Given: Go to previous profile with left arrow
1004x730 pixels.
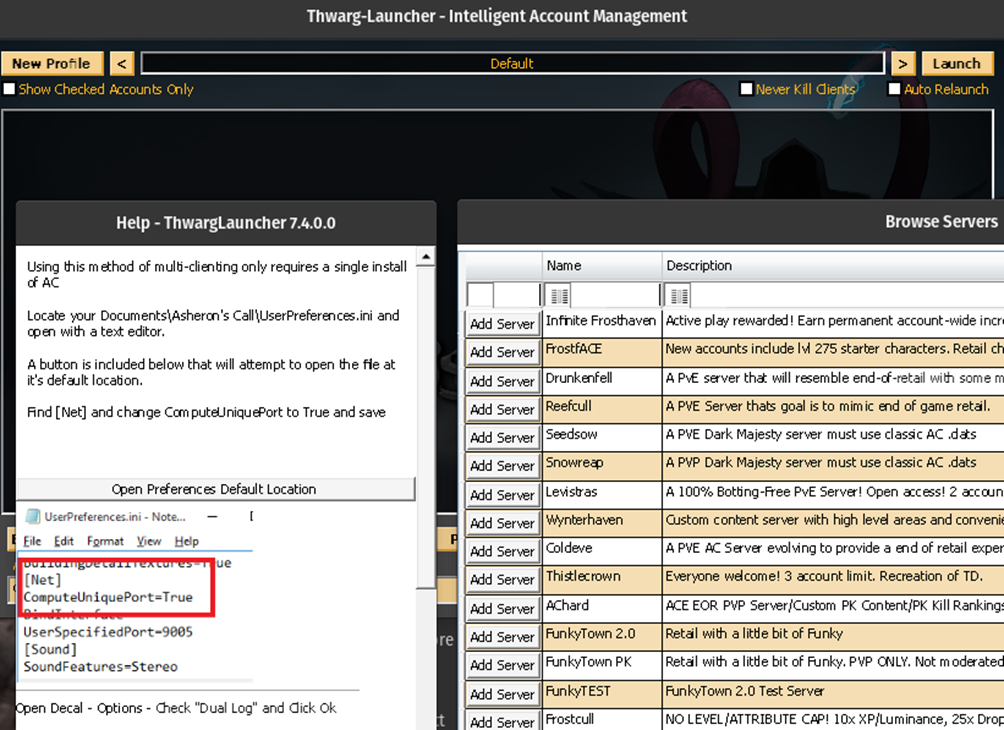Looking at the screenshot, I should coord(121,64).
